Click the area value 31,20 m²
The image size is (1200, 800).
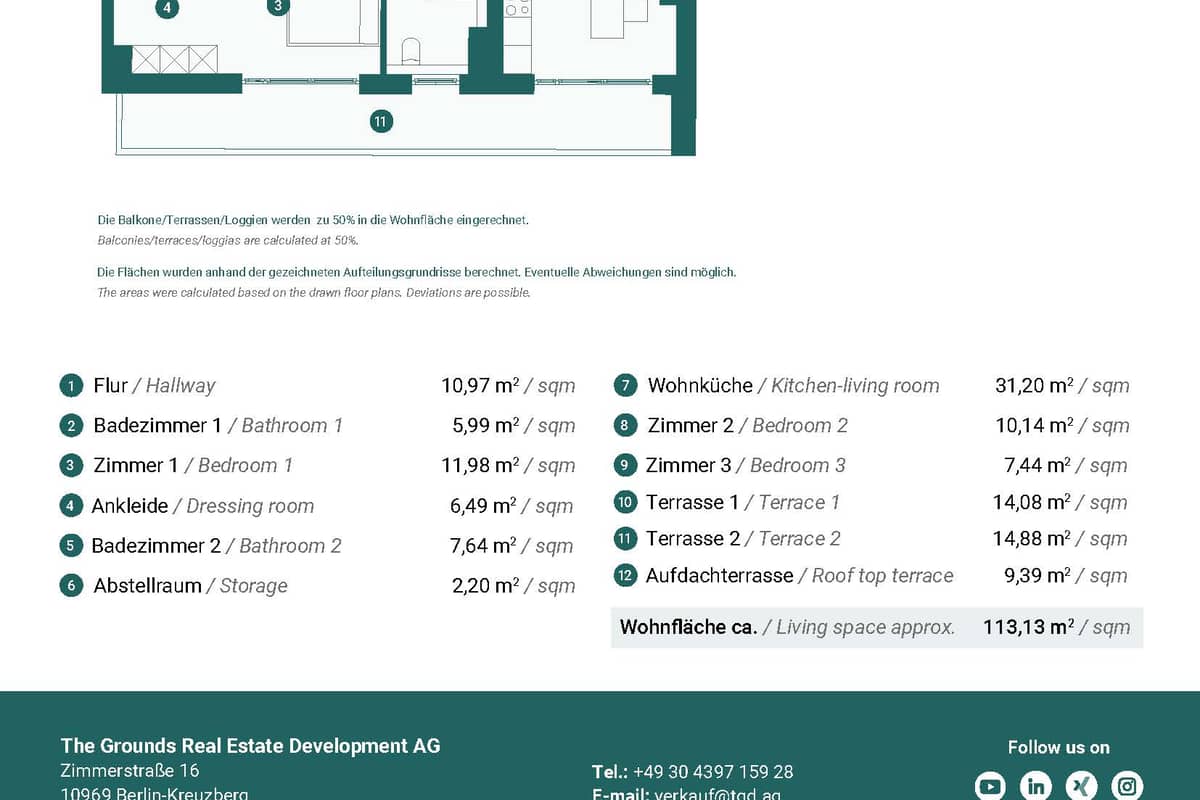coord(1034,386)
